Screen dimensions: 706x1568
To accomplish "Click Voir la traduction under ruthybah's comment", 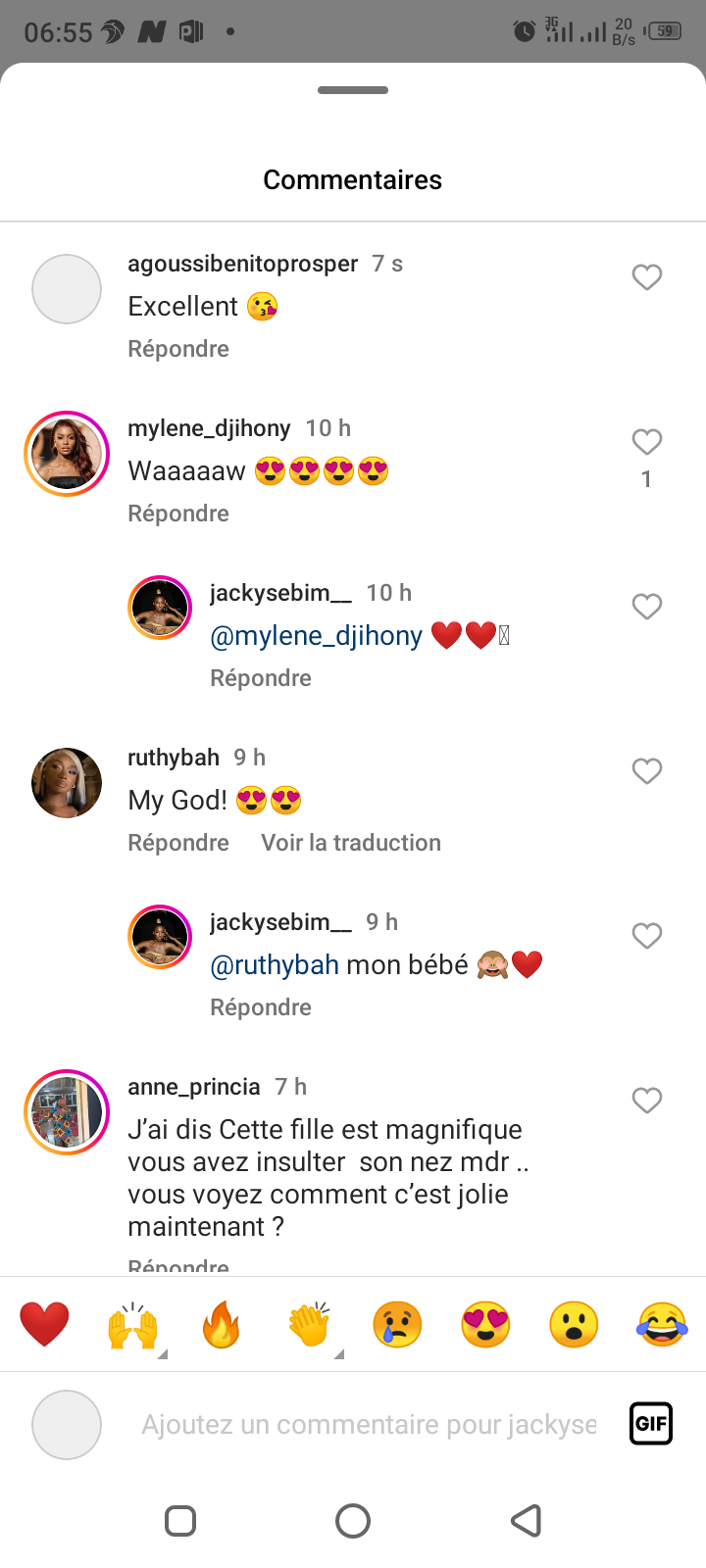I will pos(351,843).
